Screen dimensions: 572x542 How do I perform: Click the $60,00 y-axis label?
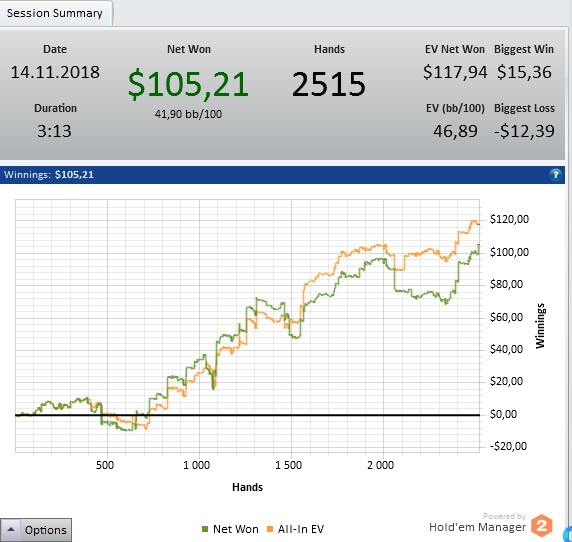pyautogui.click(x=506, y=317)
